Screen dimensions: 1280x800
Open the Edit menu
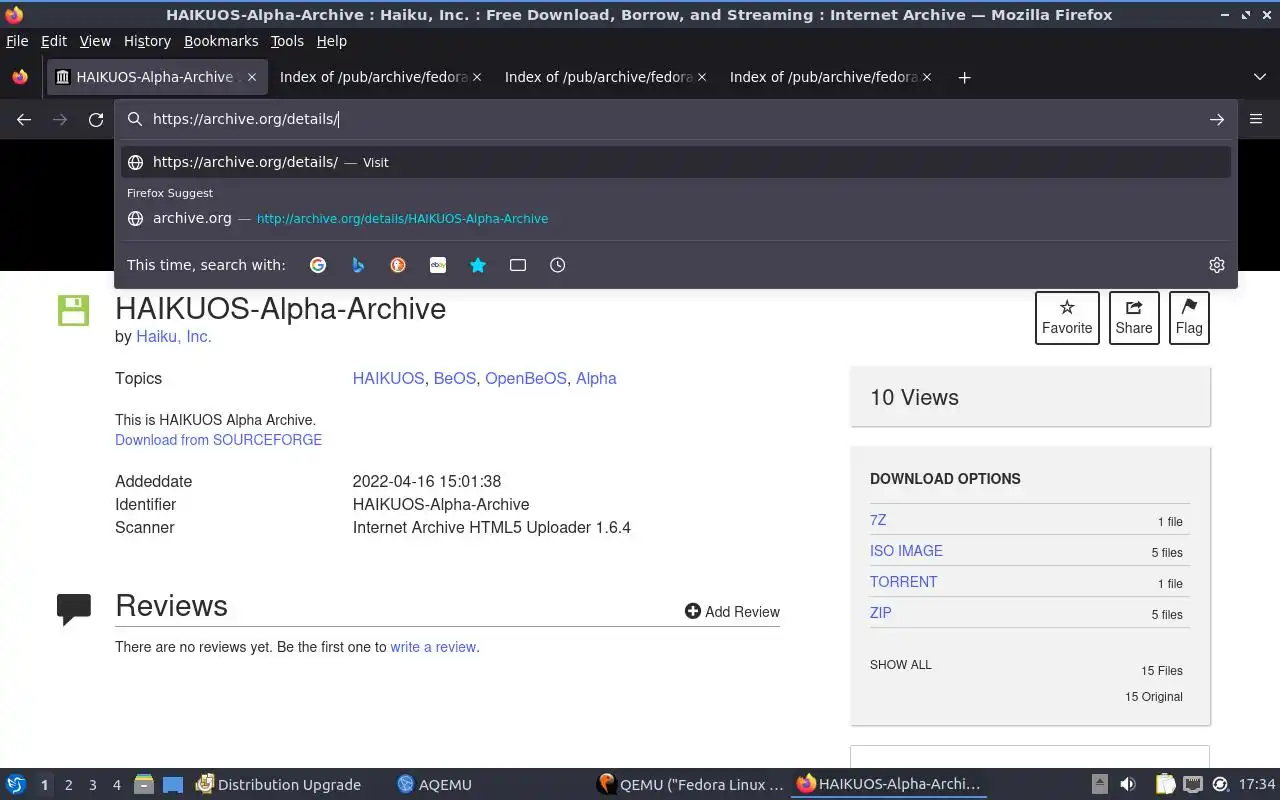[54, 41]
